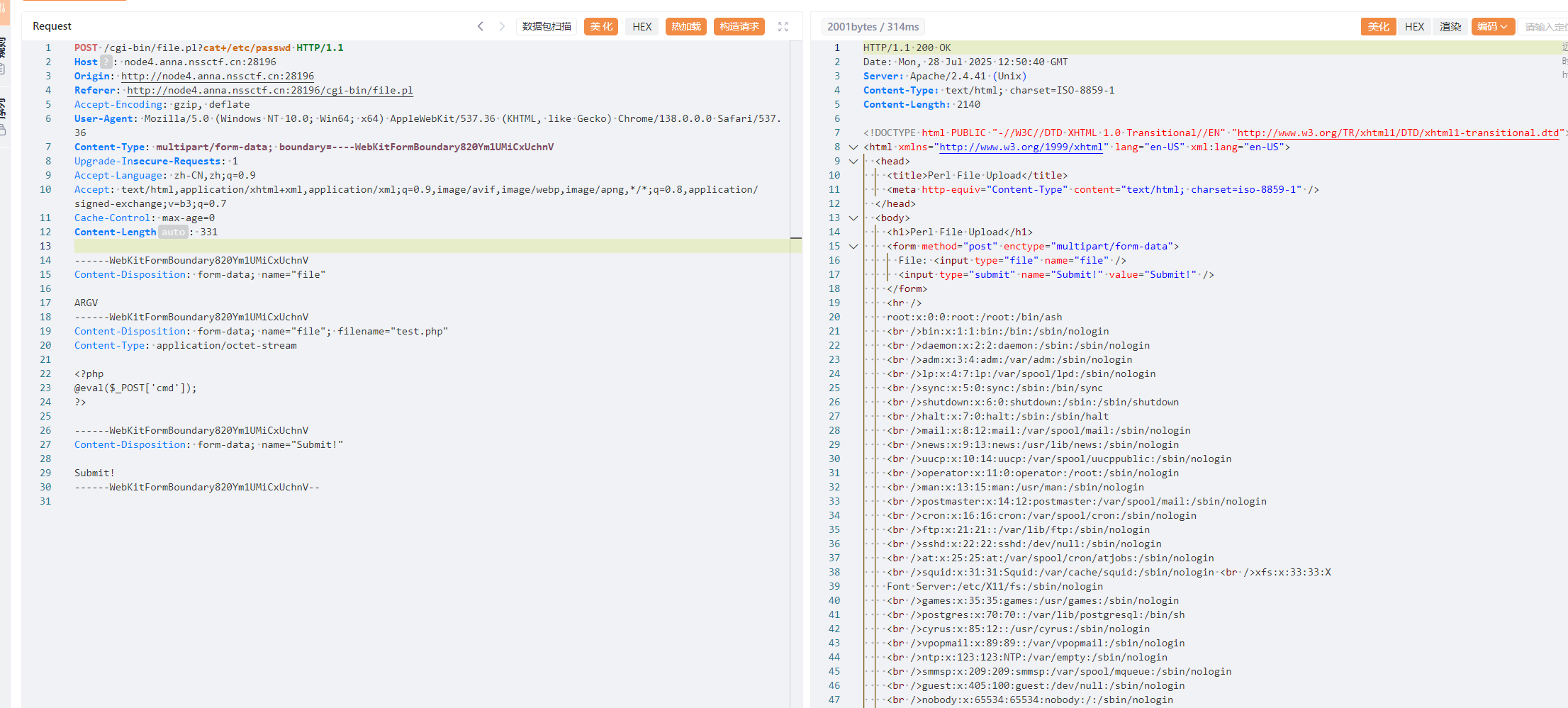Click the Submit! form value line
The height and width of the screenshot is (708, 1568).
pos(94,473)
